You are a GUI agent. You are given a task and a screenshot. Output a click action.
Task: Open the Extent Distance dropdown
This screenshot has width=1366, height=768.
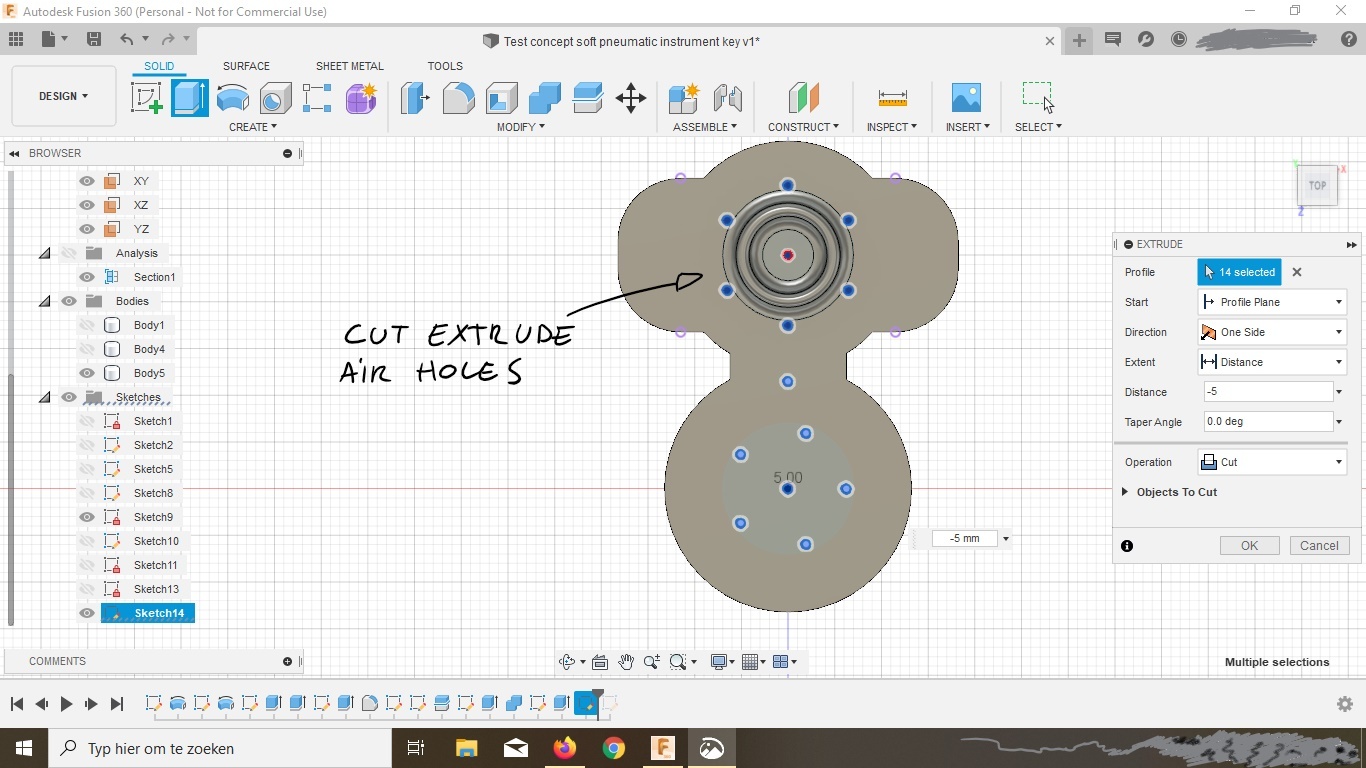click(x=1272, y=362)
